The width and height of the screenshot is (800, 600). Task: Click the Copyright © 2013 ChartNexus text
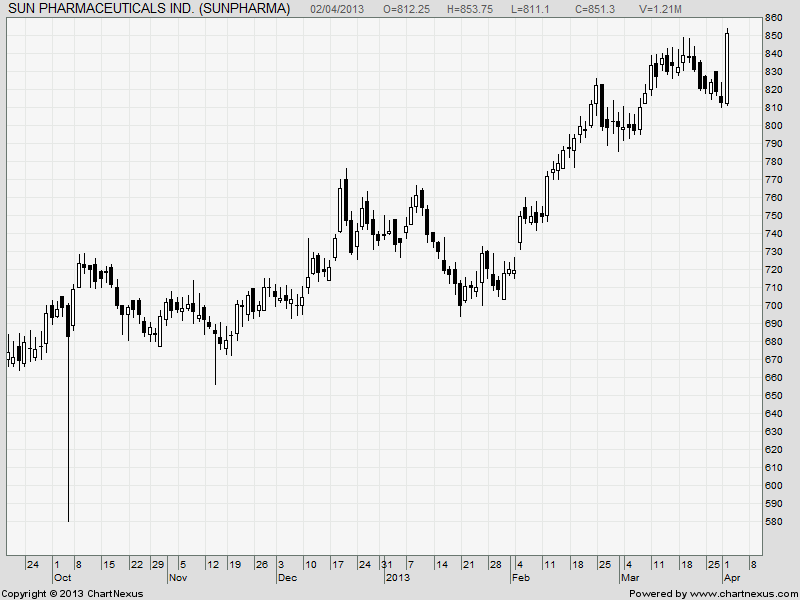[x=72, y=594]
